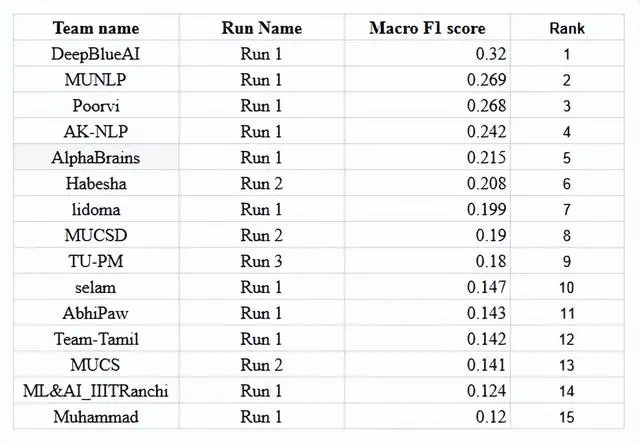The image size is (640, 443).
Task: Select the Team-Tamil cell
Action: (x=96, y=338)
